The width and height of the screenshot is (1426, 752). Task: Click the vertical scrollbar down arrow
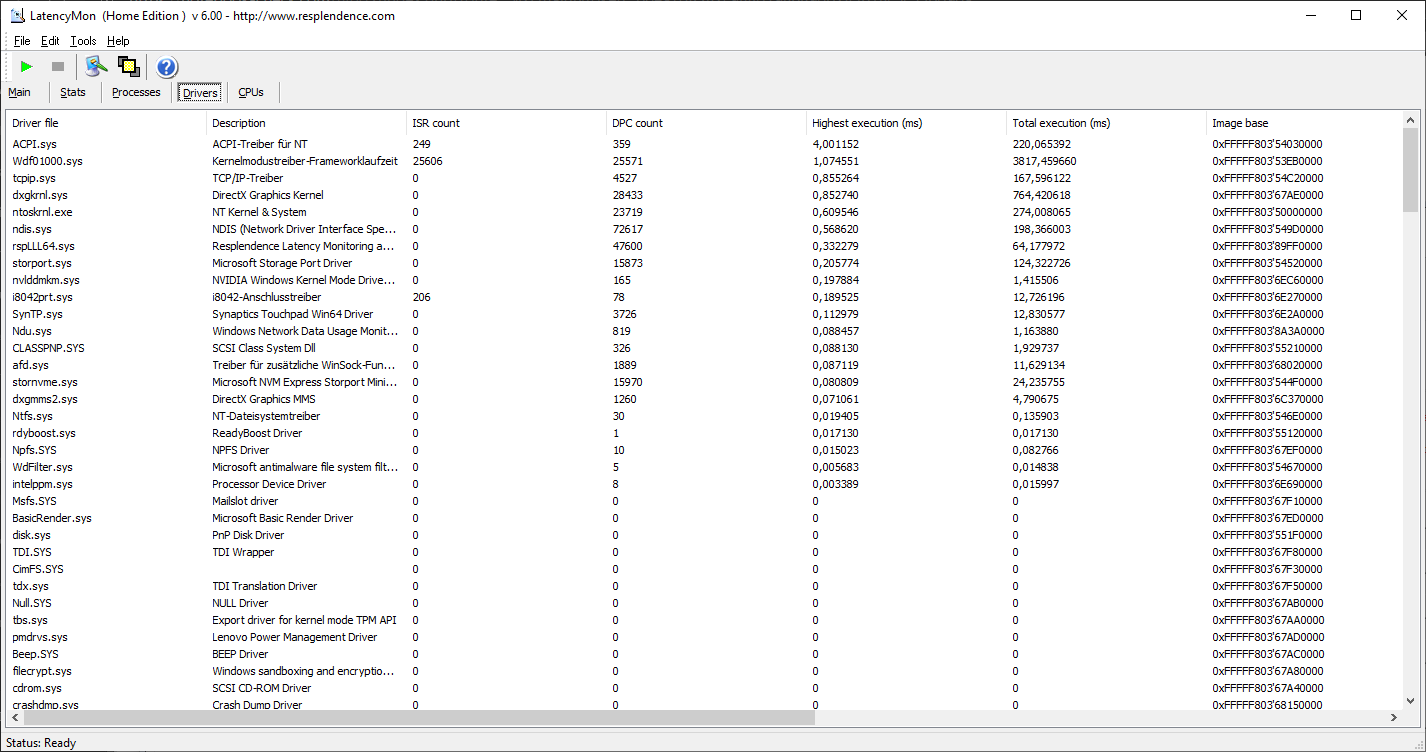pyautogui.click(x=1410, y=701)
